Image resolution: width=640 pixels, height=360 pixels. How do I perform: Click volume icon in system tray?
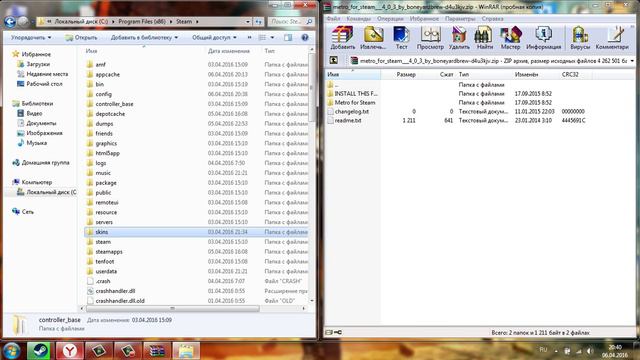(590, 351)
